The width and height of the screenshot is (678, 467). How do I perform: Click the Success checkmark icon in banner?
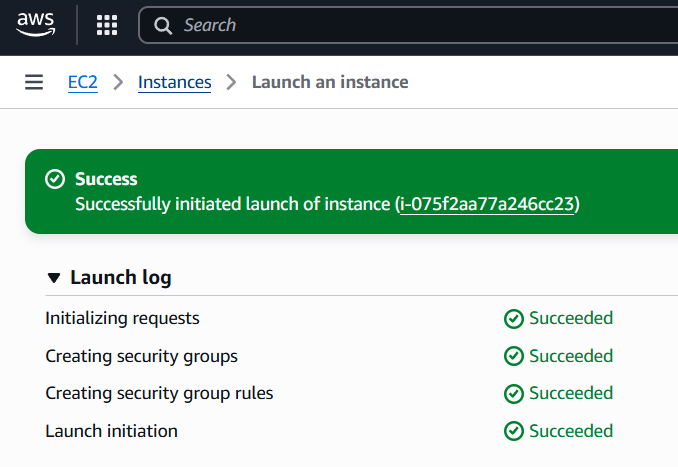(x=55, y=179)
